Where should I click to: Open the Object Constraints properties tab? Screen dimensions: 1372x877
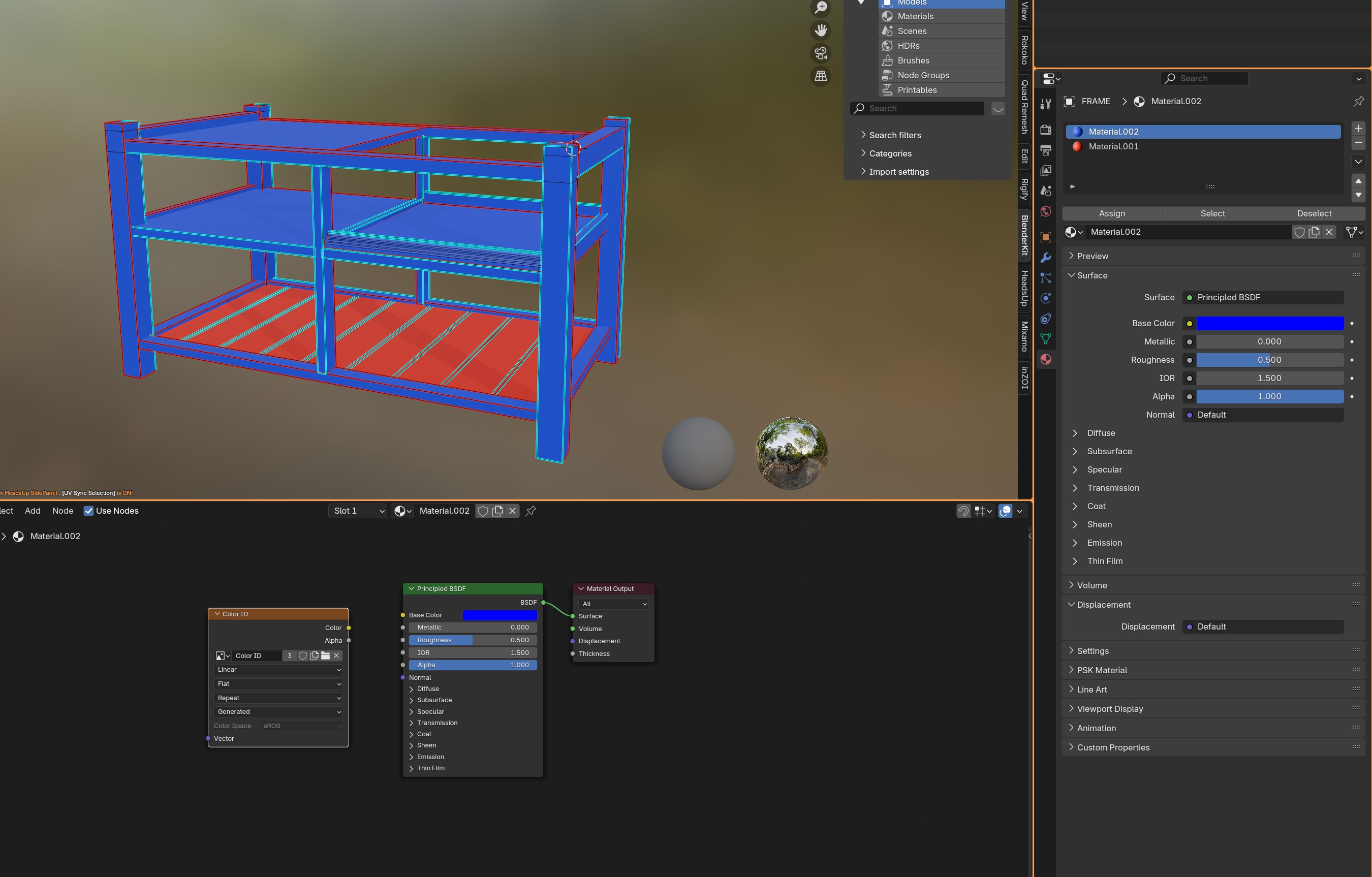1046,319
